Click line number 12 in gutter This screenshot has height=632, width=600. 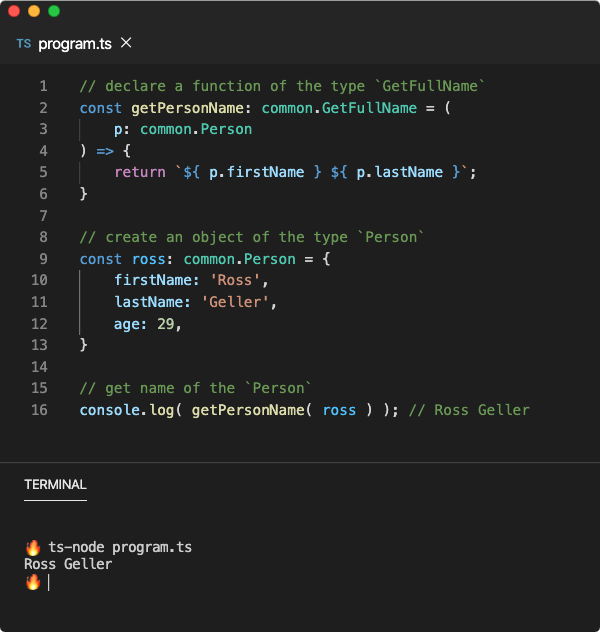[39, 324]
